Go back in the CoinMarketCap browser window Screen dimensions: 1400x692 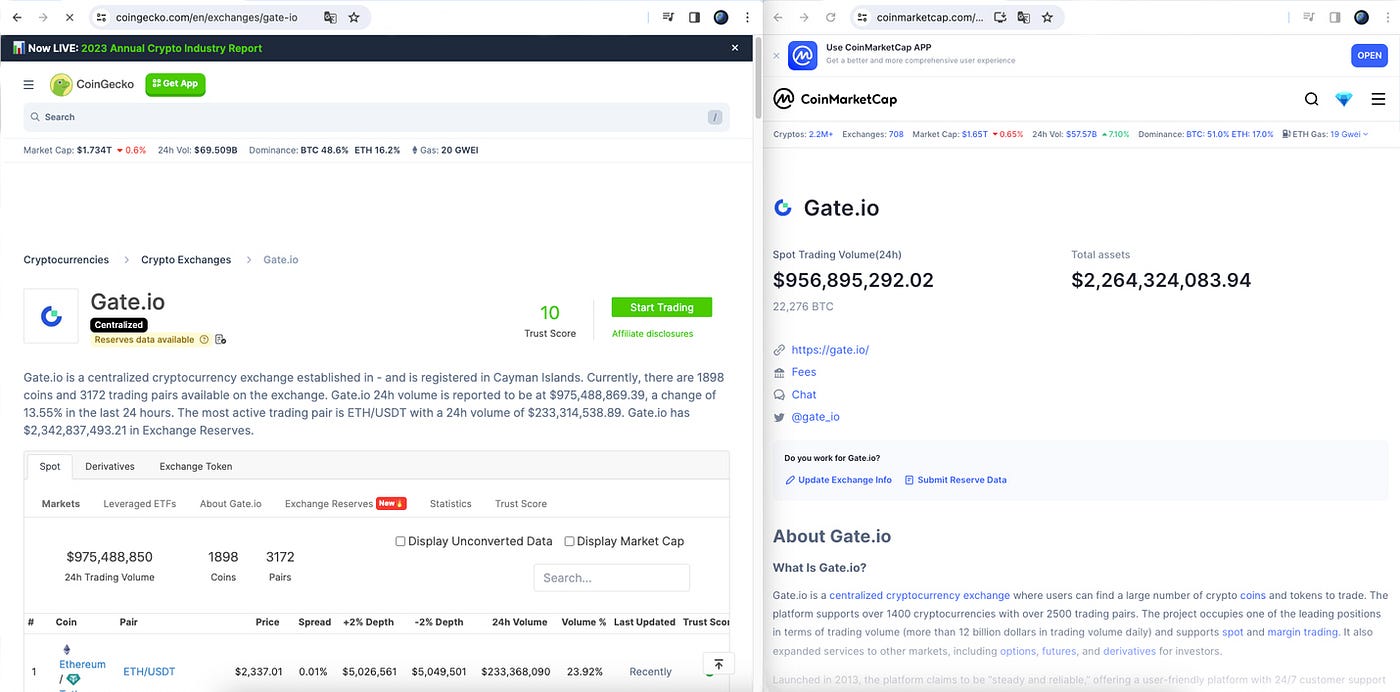779,17
